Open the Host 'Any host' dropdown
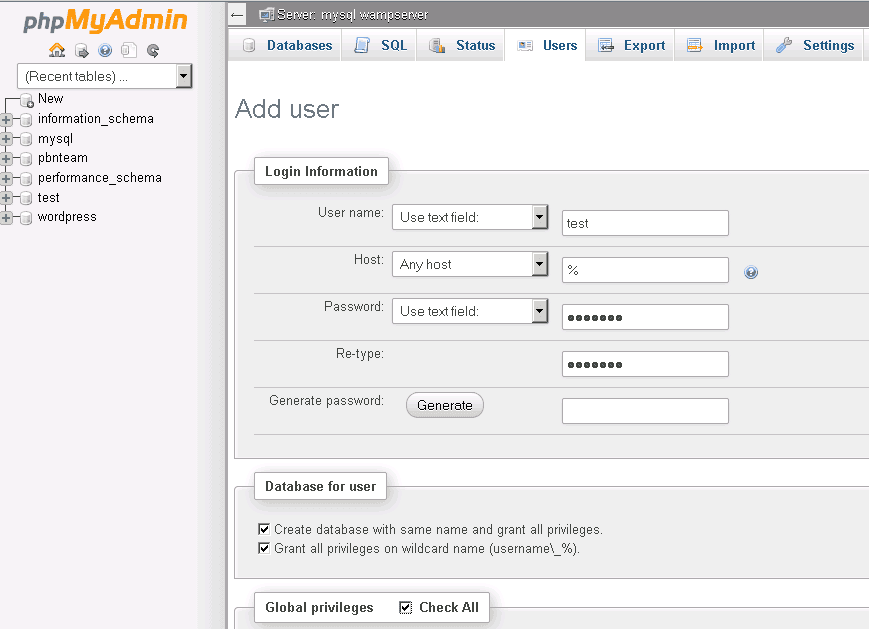The image size is (869, 629). (x=470, y=264)
